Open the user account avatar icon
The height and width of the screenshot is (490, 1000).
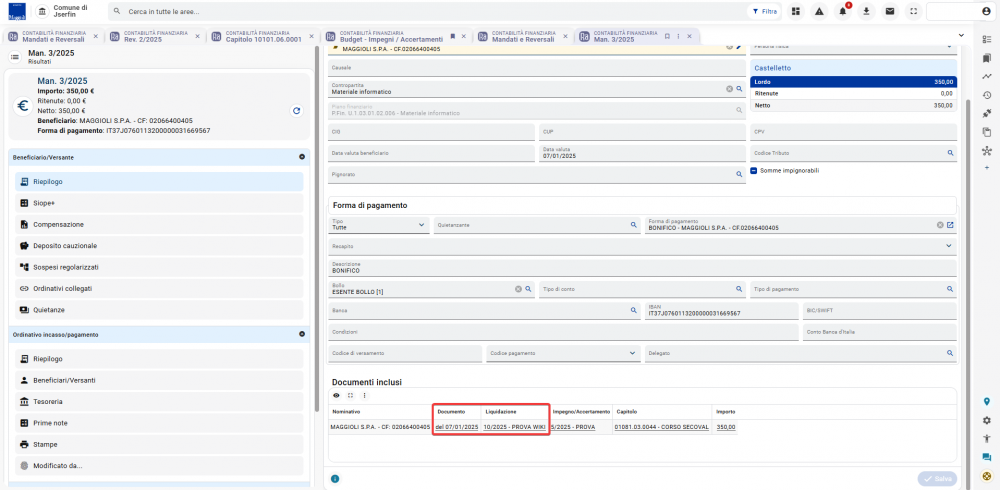986,11
